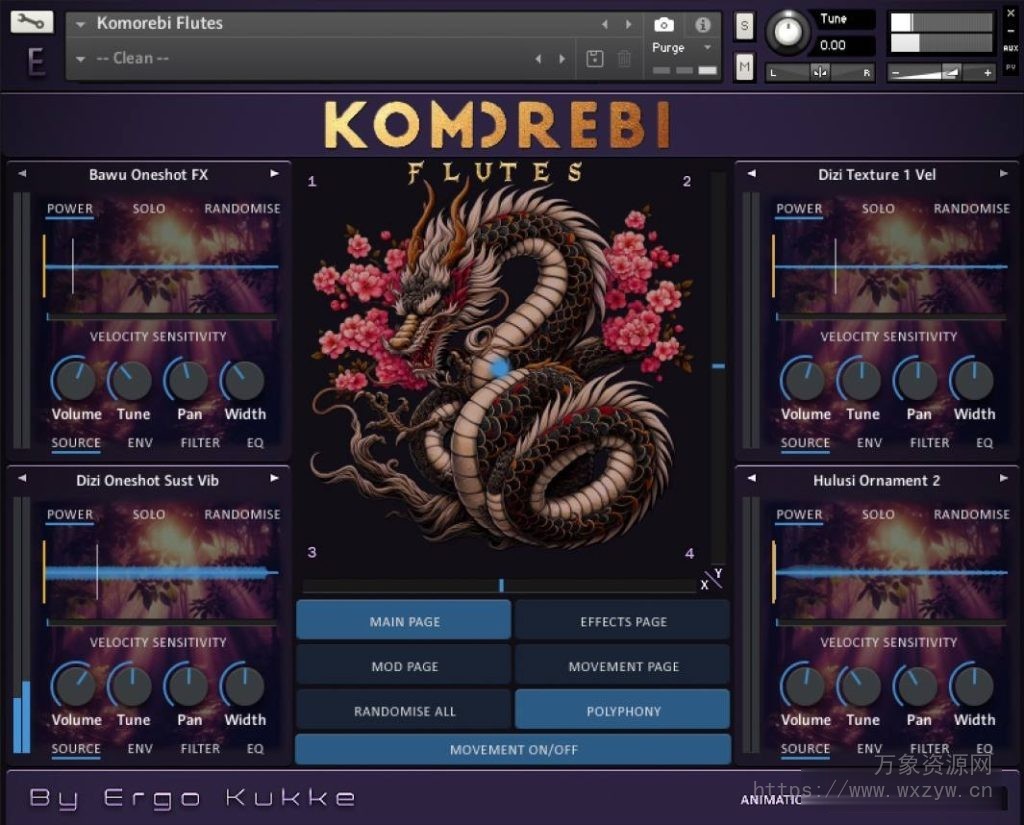Open the snapshot camera view in the header
Screen dimensions: 1024x825
663,27
